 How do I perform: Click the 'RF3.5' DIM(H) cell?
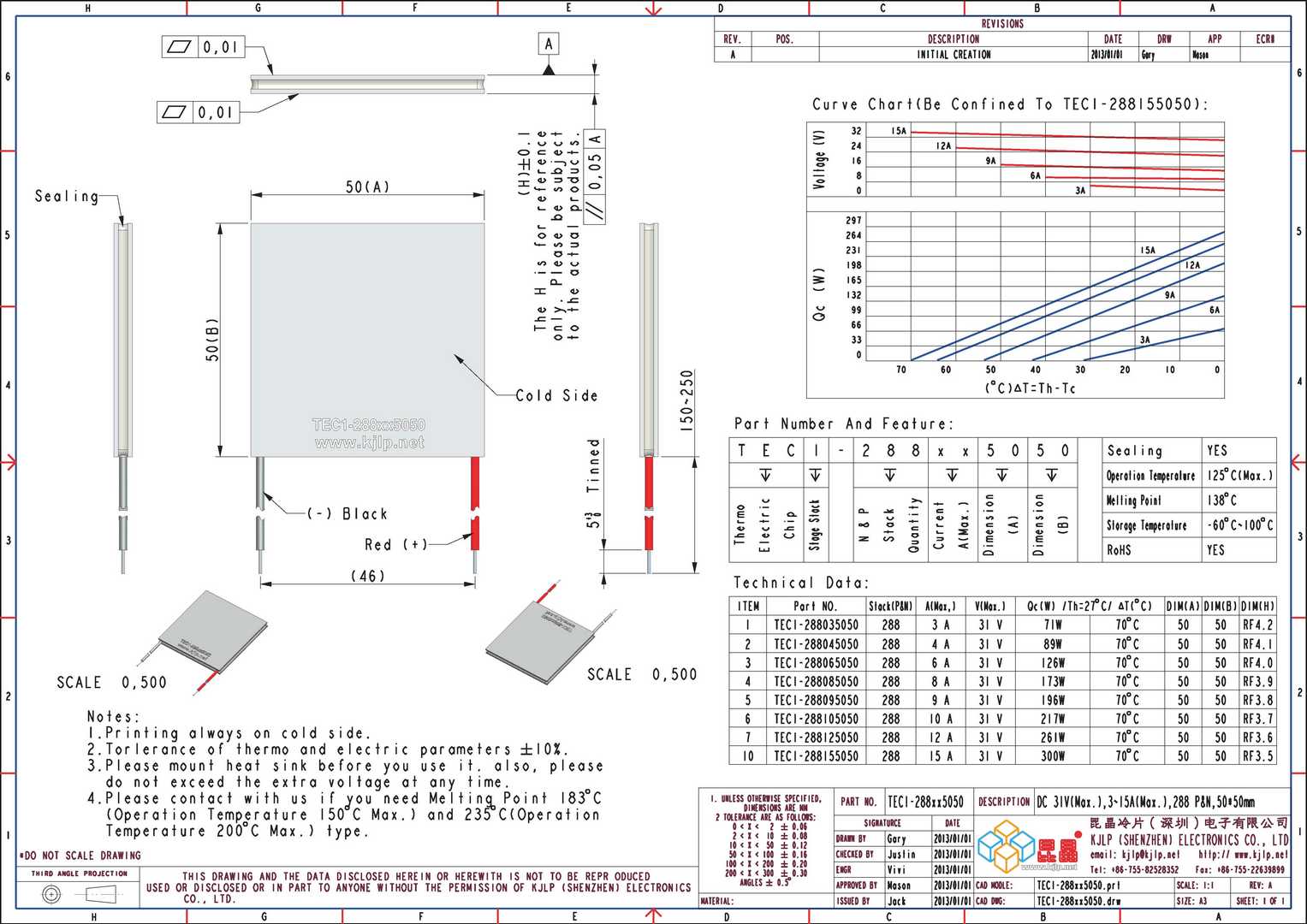(x=1258, y=756)
